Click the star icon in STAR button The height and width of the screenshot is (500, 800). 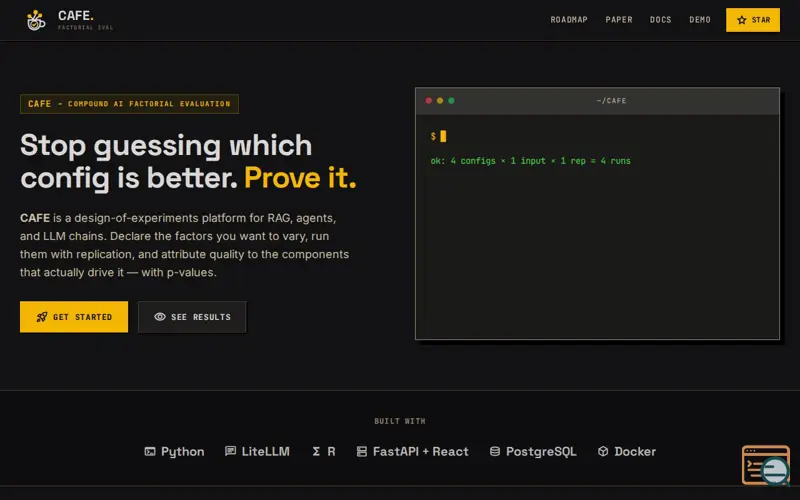click(742, 20)
